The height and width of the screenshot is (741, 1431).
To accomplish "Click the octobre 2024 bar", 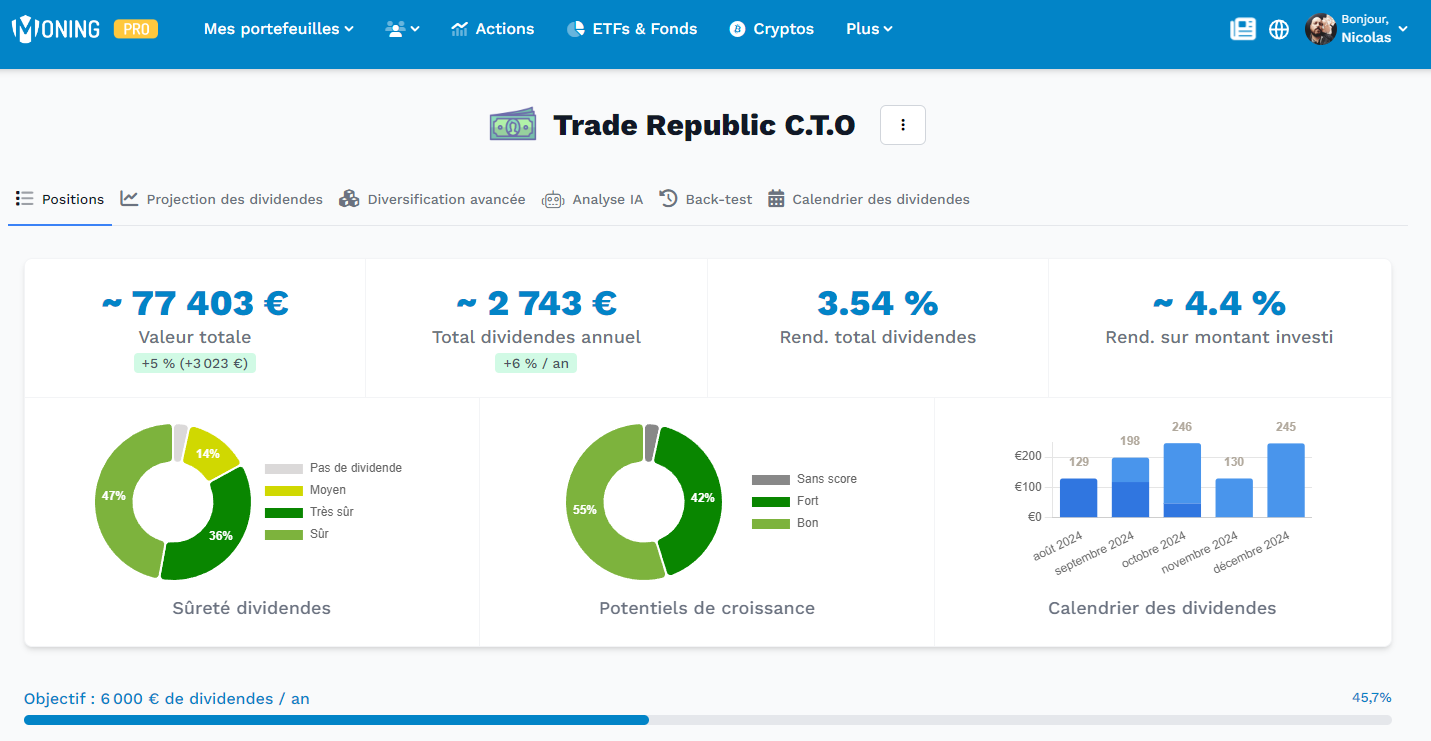I will 1183,480.
